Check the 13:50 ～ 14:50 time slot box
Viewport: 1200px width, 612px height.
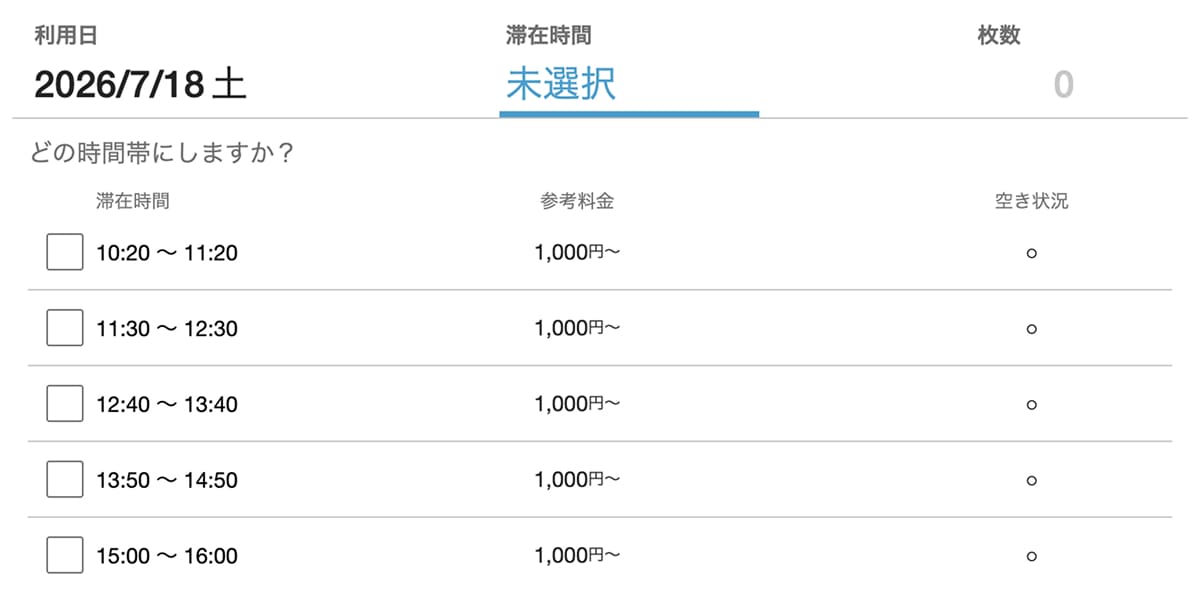click(x=65, y=480)
